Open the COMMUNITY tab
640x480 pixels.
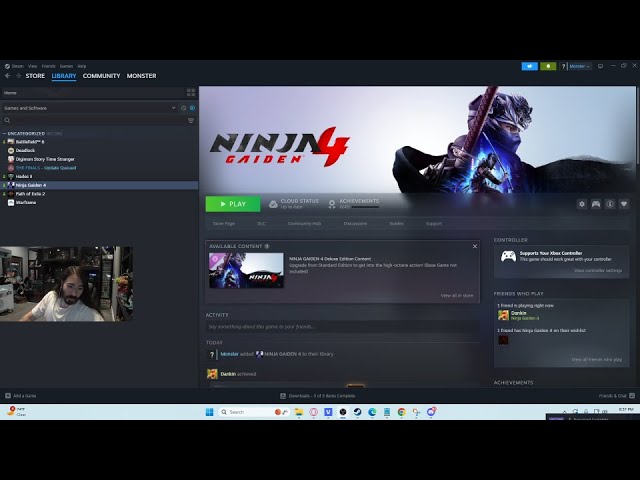tap(101, 76)
